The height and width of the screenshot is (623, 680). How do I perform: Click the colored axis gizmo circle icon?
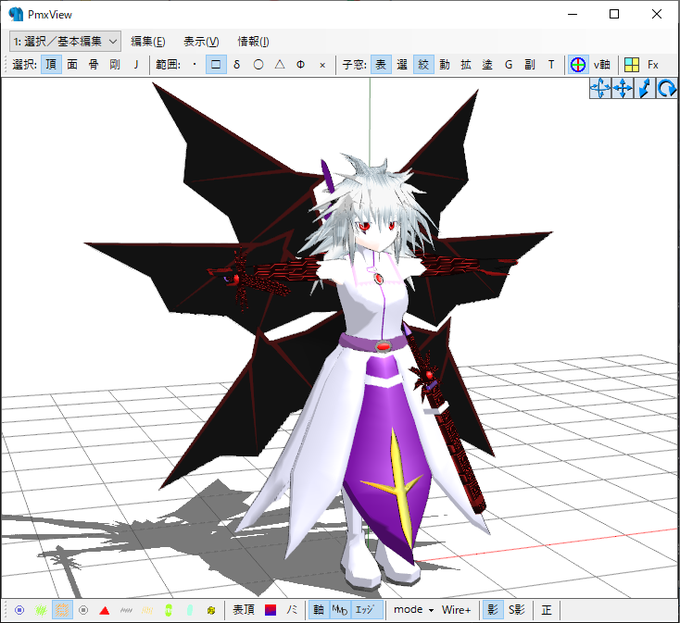pyautogui.click(x=578, y=65)
